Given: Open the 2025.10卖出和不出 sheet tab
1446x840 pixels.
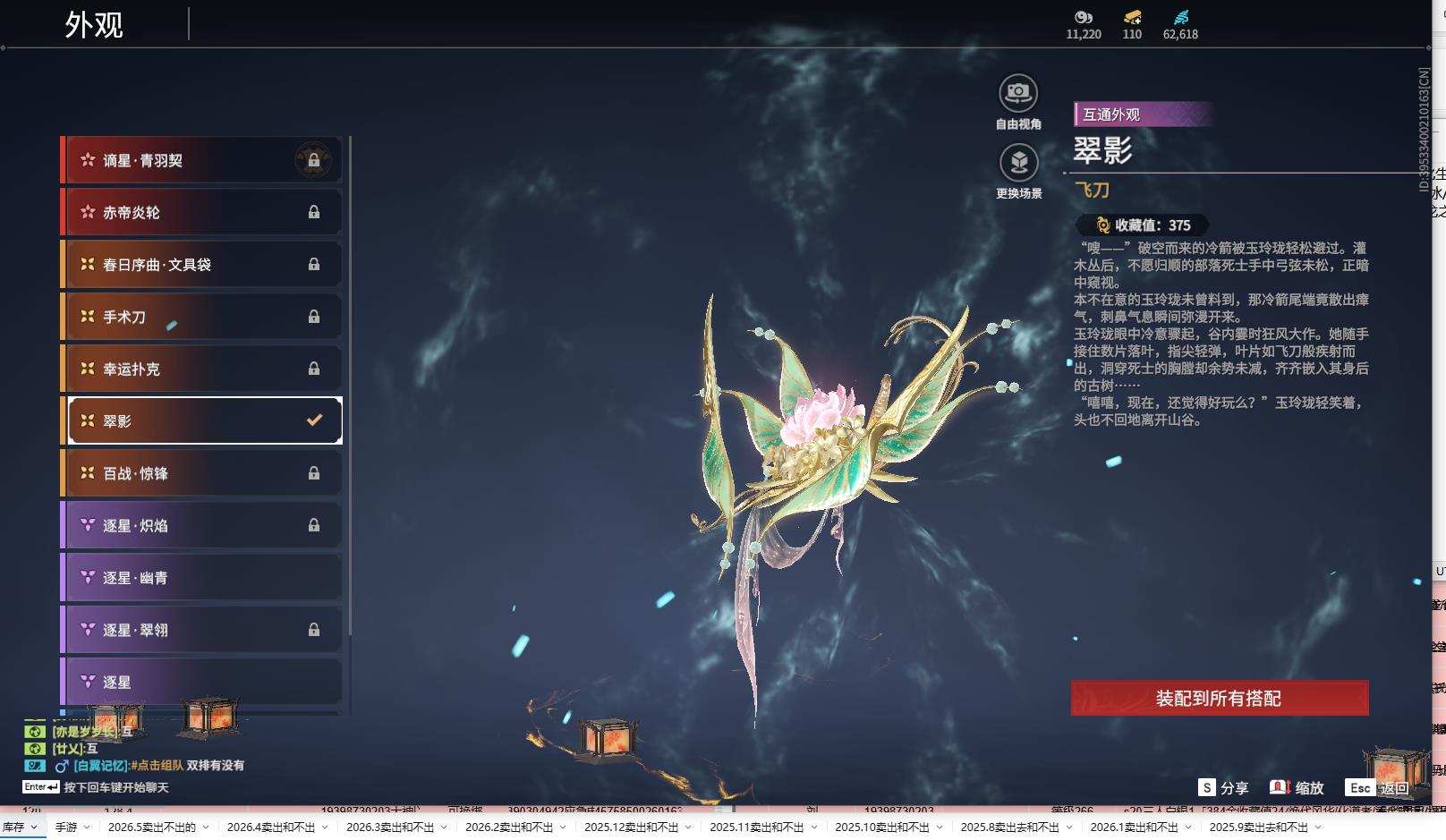Looking at the screenshot, I should click(x=882, y=827).
